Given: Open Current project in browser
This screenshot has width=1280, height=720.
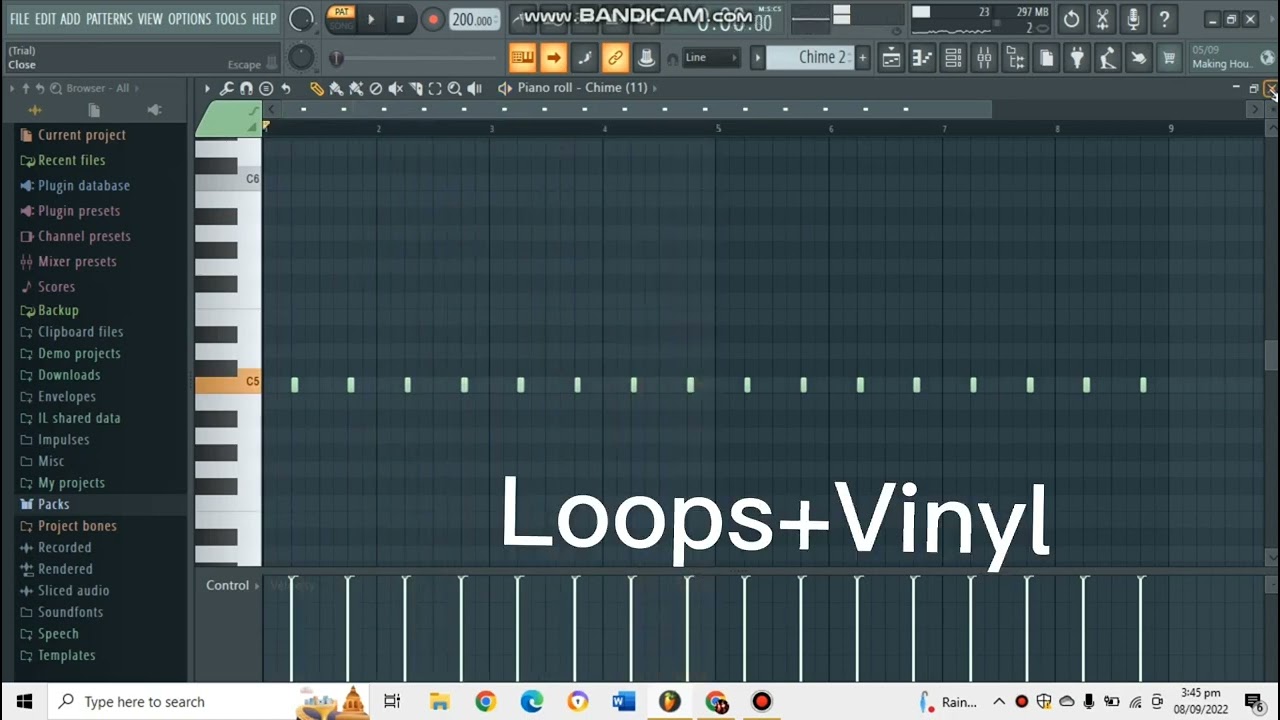Looking at the screenshot, I should tap(81, 135).
